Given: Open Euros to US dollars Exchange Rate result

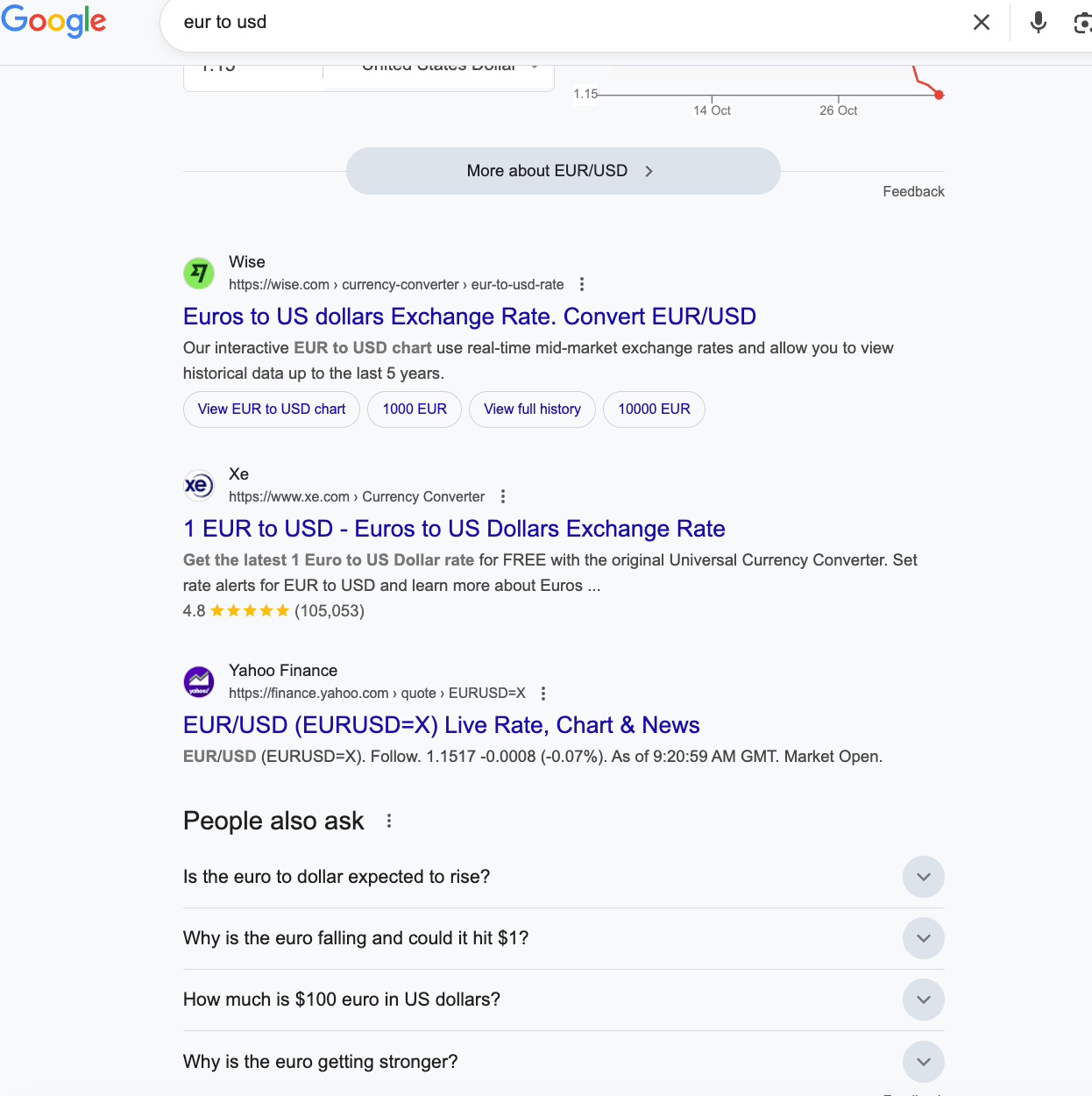Looking at the screenshot, I should pyautogui.click(x=470, y=317).
